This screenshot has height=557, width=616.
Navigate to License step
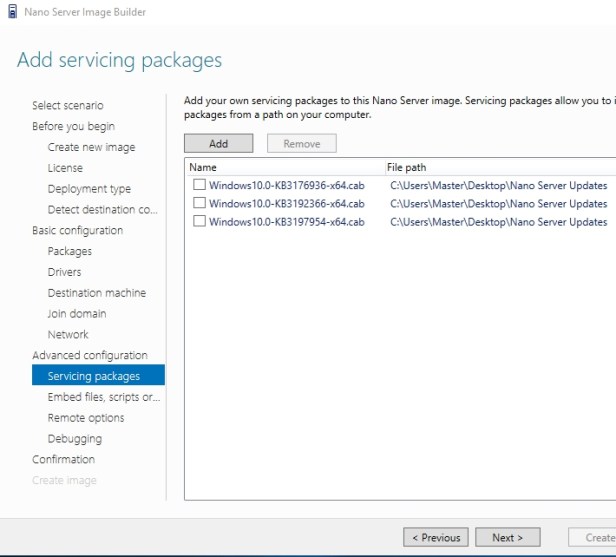click(65, 168)
